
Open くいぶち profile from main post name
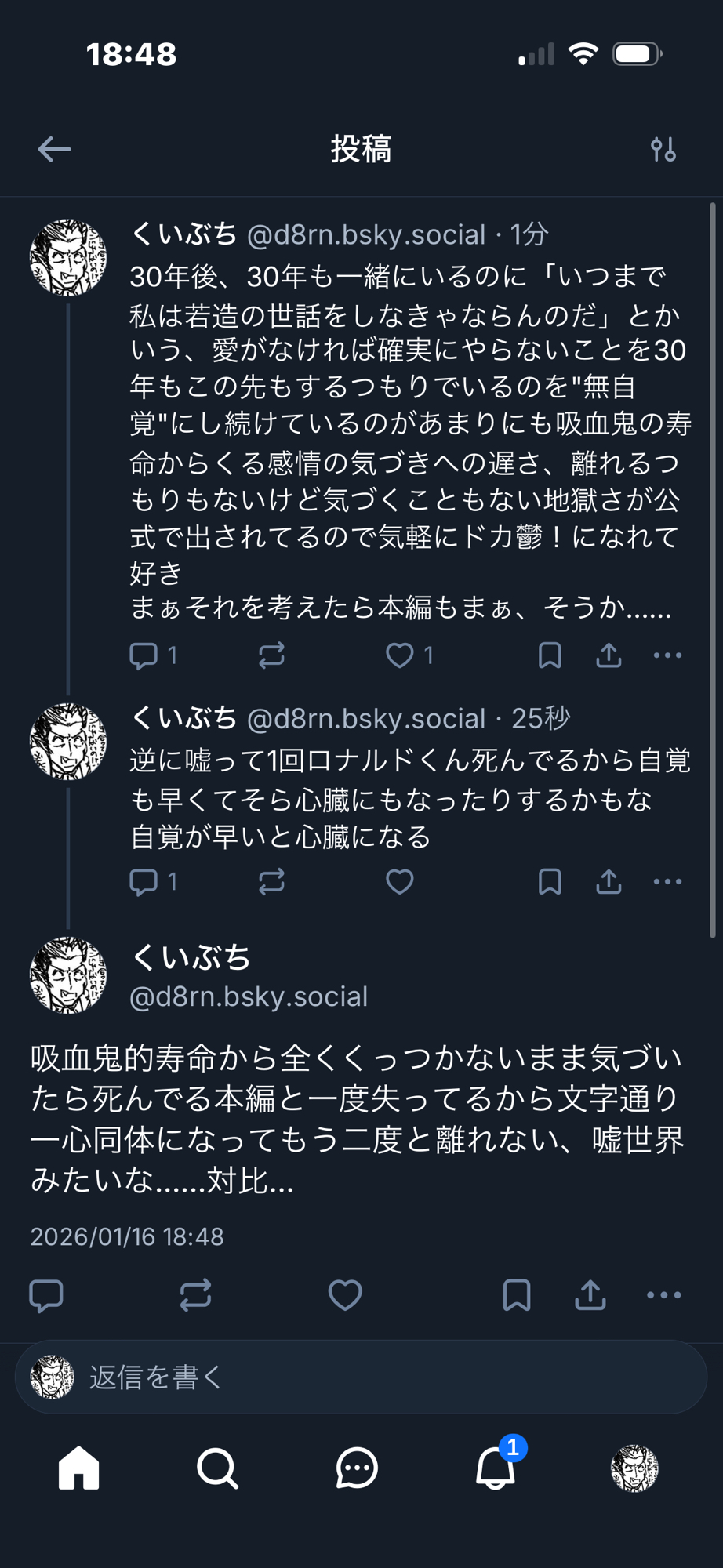click(x=191, y=957)
